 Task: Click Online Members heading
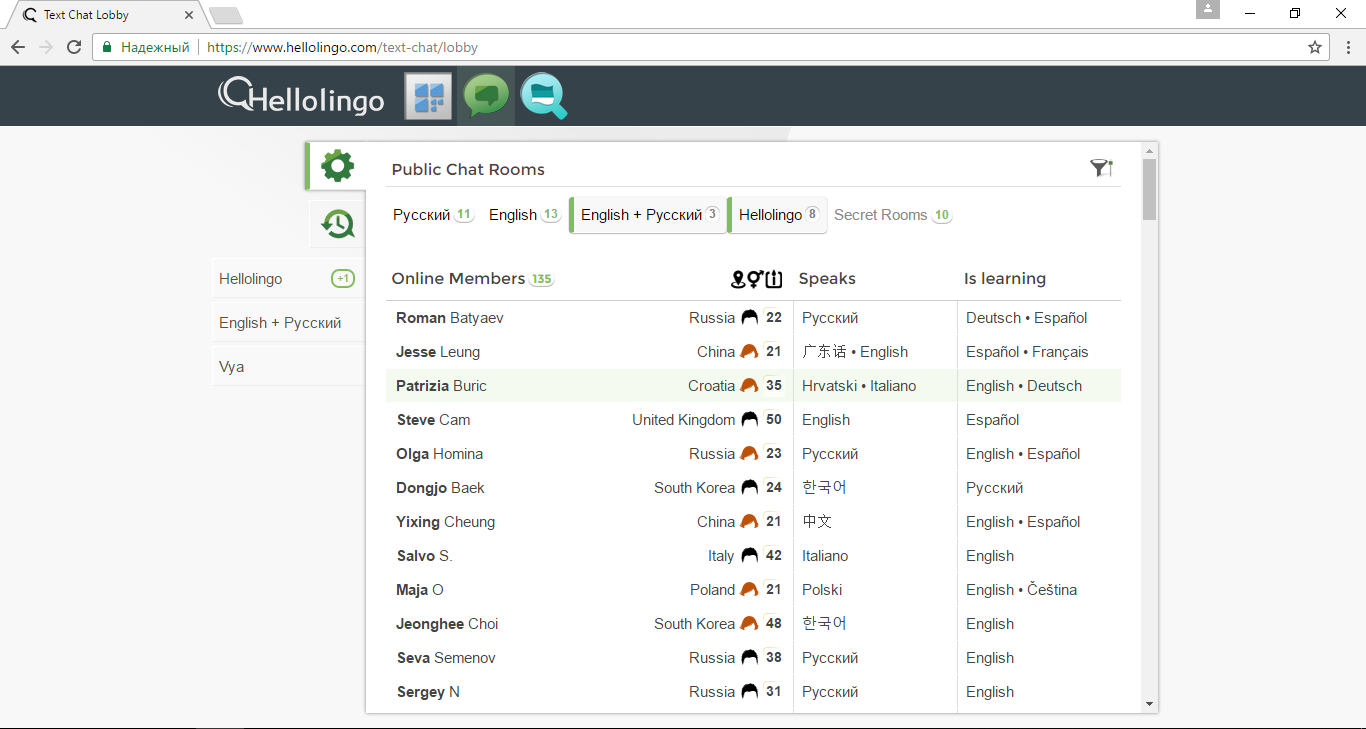(458, 279)
